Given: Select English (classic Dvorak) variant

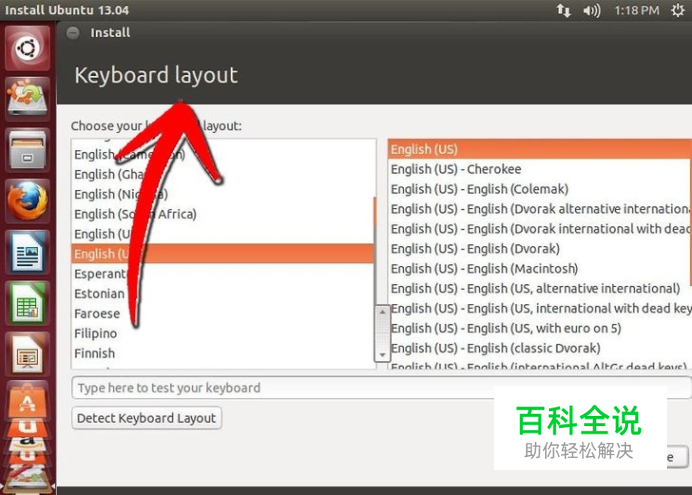Looking at the screenshot, I should (x=540, y=348).
